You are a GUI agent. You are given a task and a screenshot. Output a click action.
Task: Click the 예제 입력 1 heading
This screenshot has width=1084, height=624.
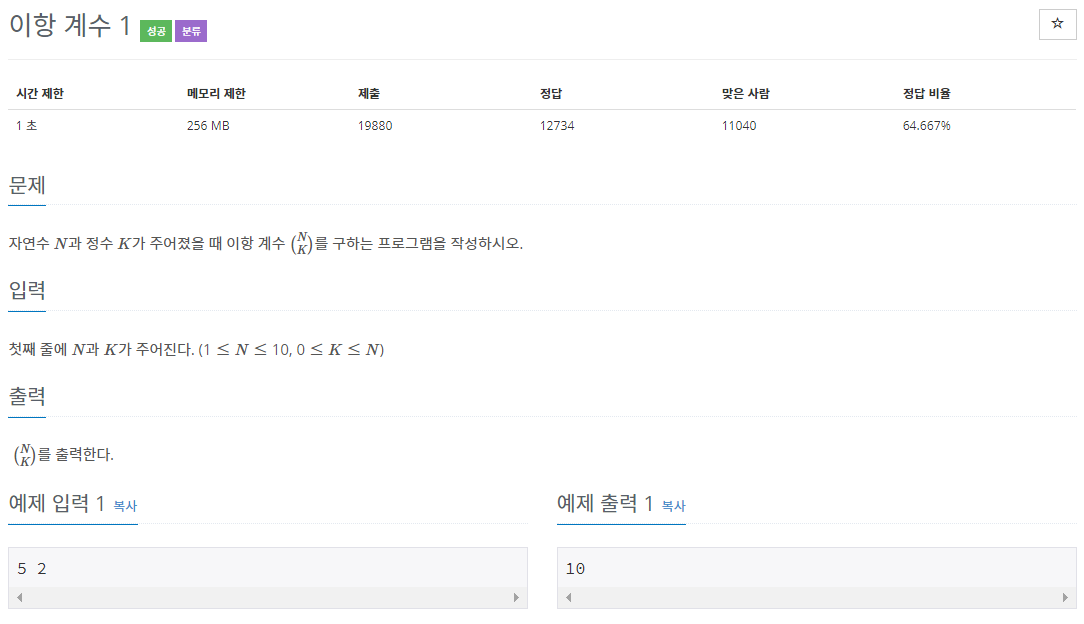pos(57,504)
